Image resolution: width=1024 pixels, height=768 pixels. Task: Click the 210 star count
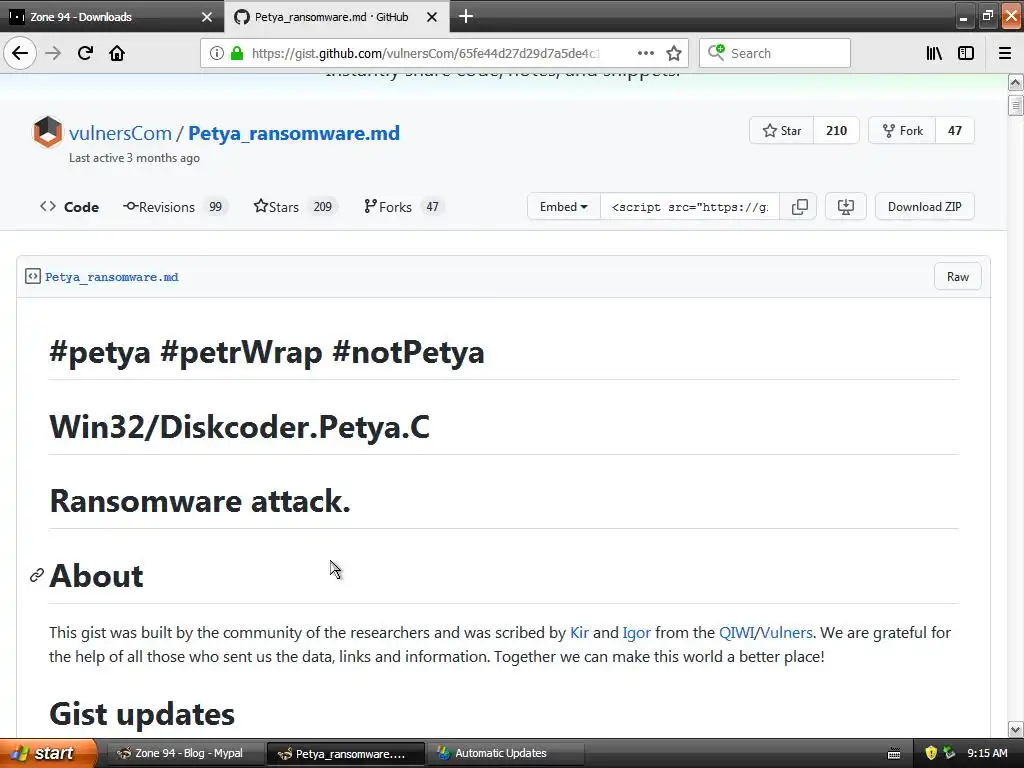click(837, 131)
